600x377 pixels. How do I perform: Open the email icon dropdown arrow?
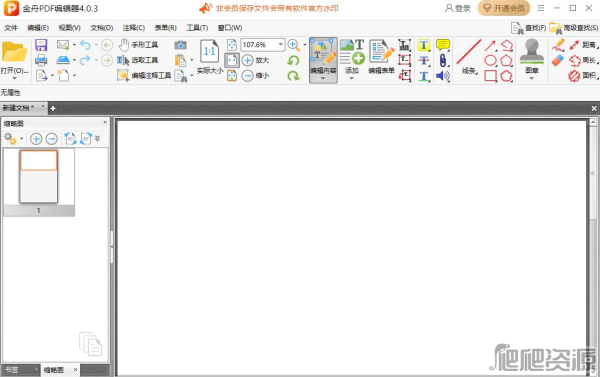[74, 45]
